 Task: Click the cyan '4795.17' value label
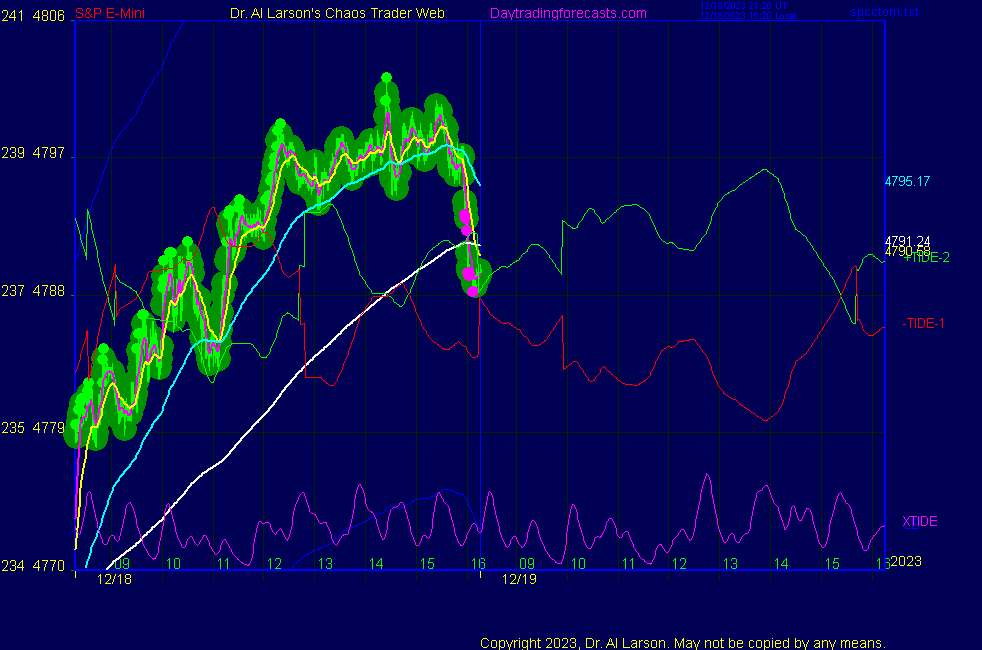907,181
